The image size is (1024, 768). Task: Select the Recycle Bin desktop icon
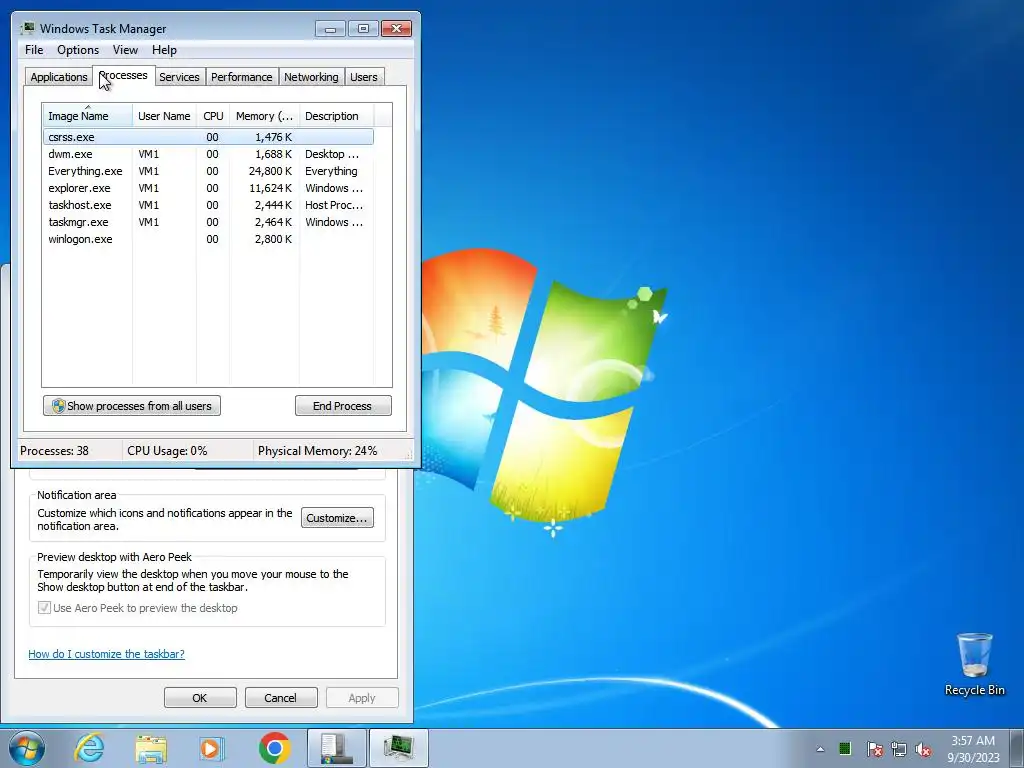pyautogui.click(x=974, y=664)
